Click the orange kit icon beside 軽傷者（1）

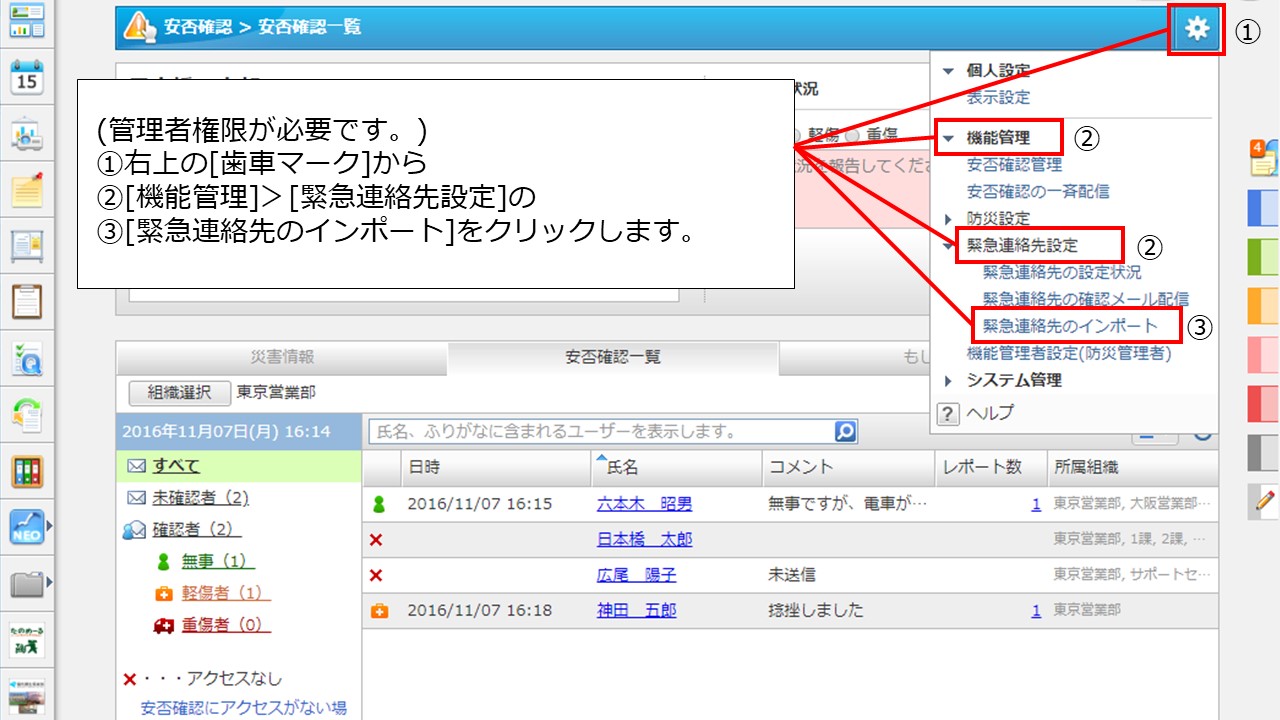pyautogui.click(x=164, y=594)
